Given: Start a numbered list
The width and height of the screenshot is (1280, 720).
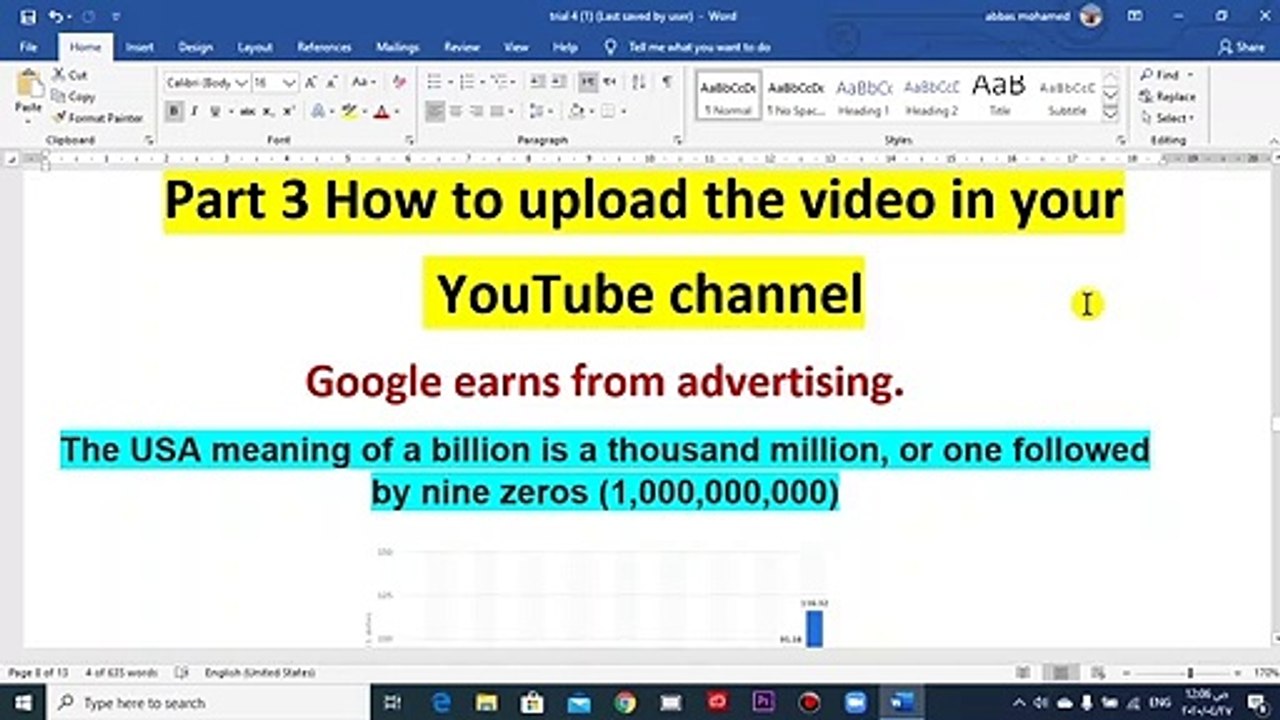Looking at the screenshot, I should point(469,82).
